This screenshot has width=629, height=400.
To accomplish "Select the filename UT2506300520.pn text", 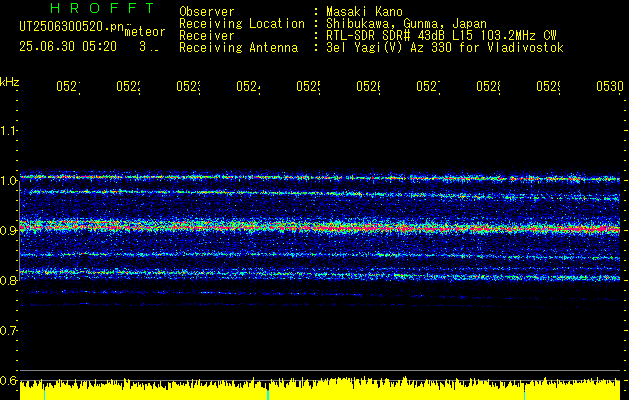I will (71, 26).
